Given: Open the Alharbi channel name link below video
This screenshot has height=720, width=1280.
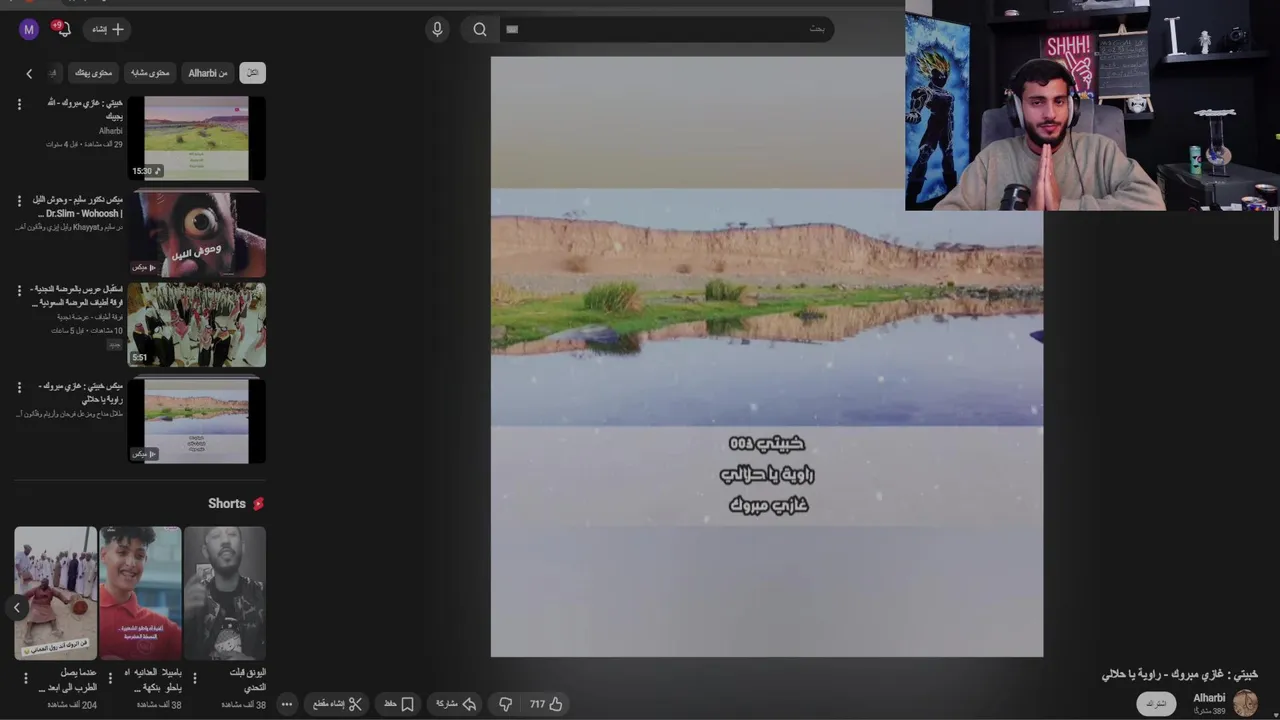Looking at the screenshot, I should [x=1209, y=698].
